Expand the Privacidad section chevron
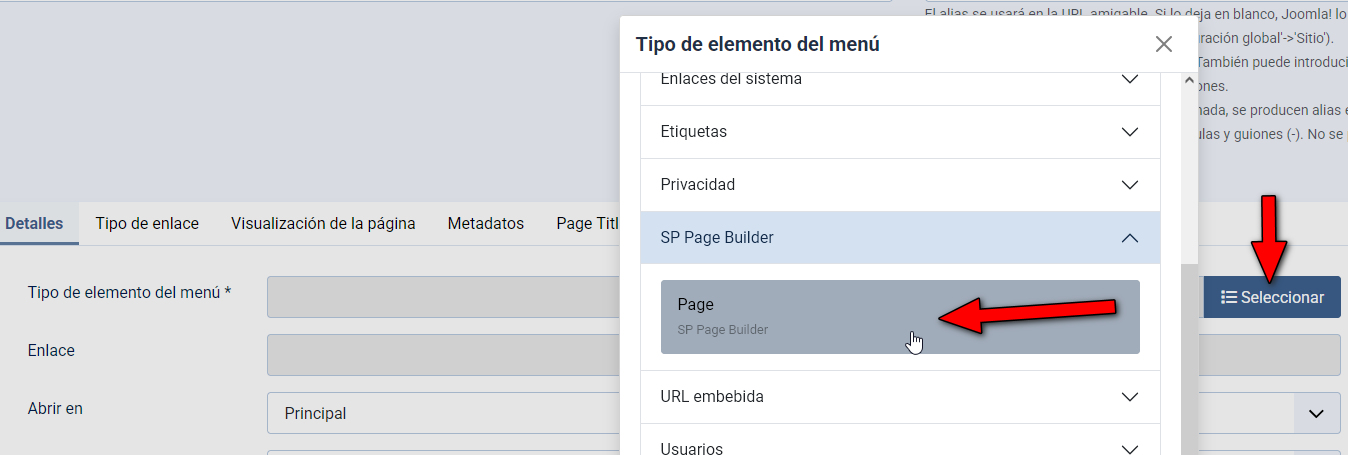The height and width of the screenshot is (455, 1348). [1130, 185]
